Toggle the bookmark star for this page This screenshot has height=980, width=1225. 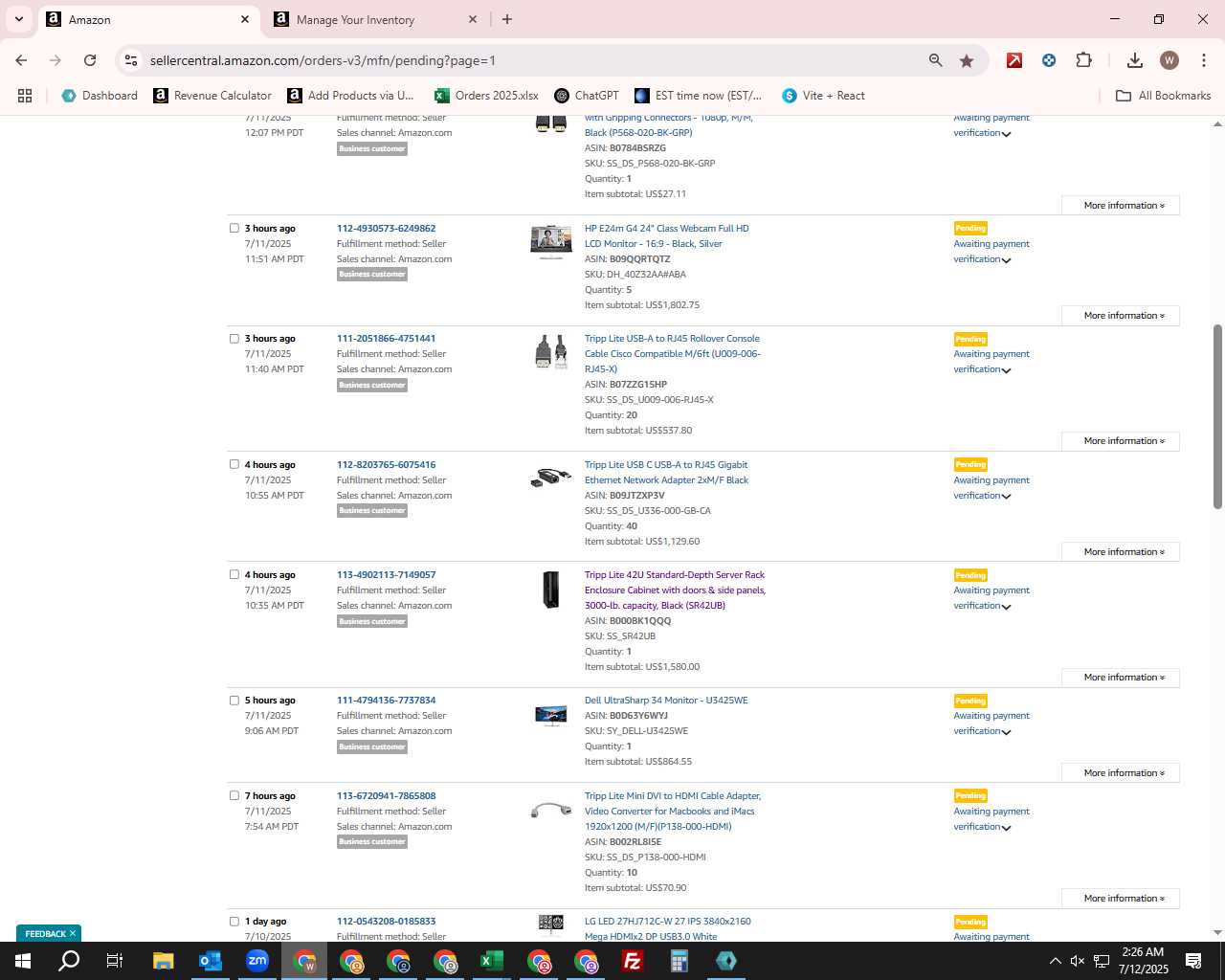pos(967,60)
